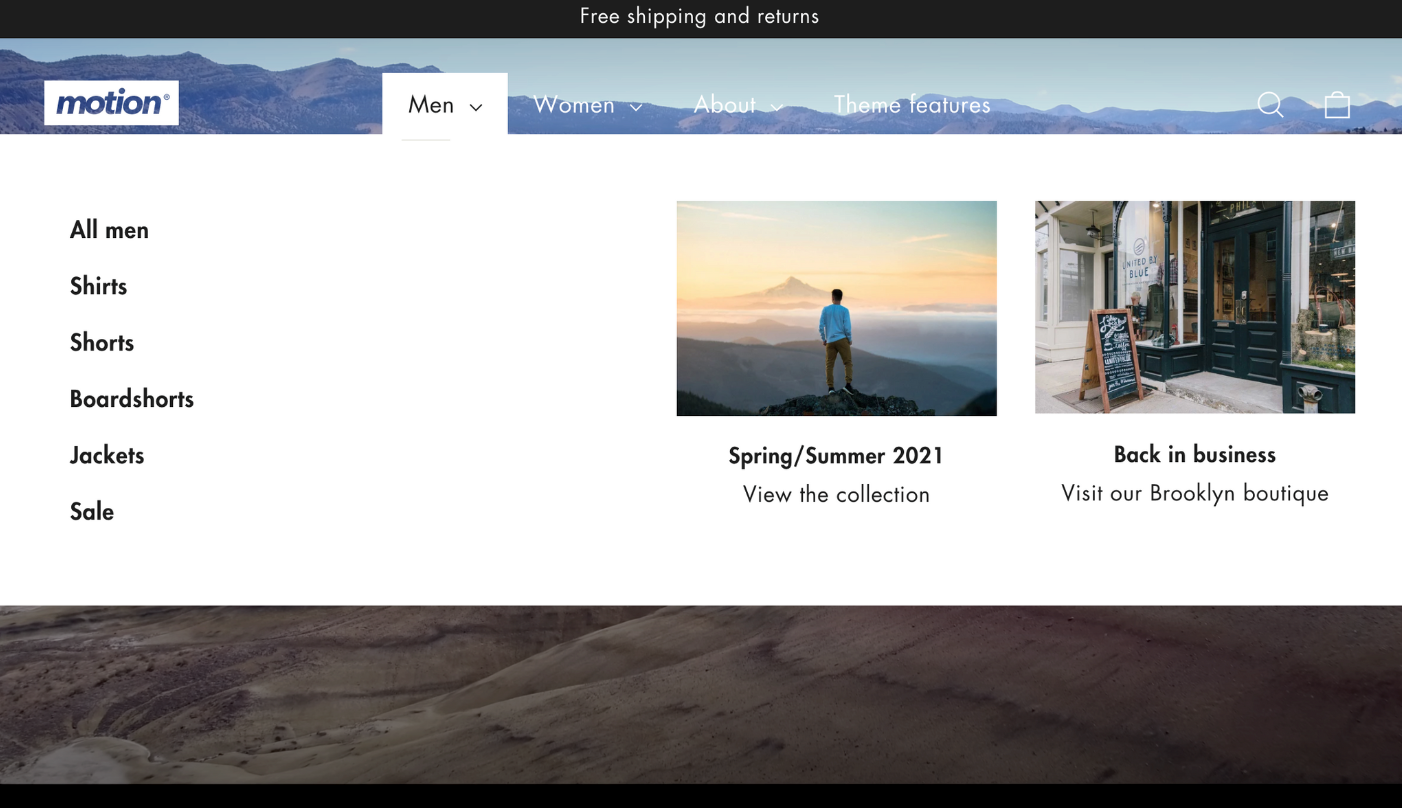Go to All men category

109,230
